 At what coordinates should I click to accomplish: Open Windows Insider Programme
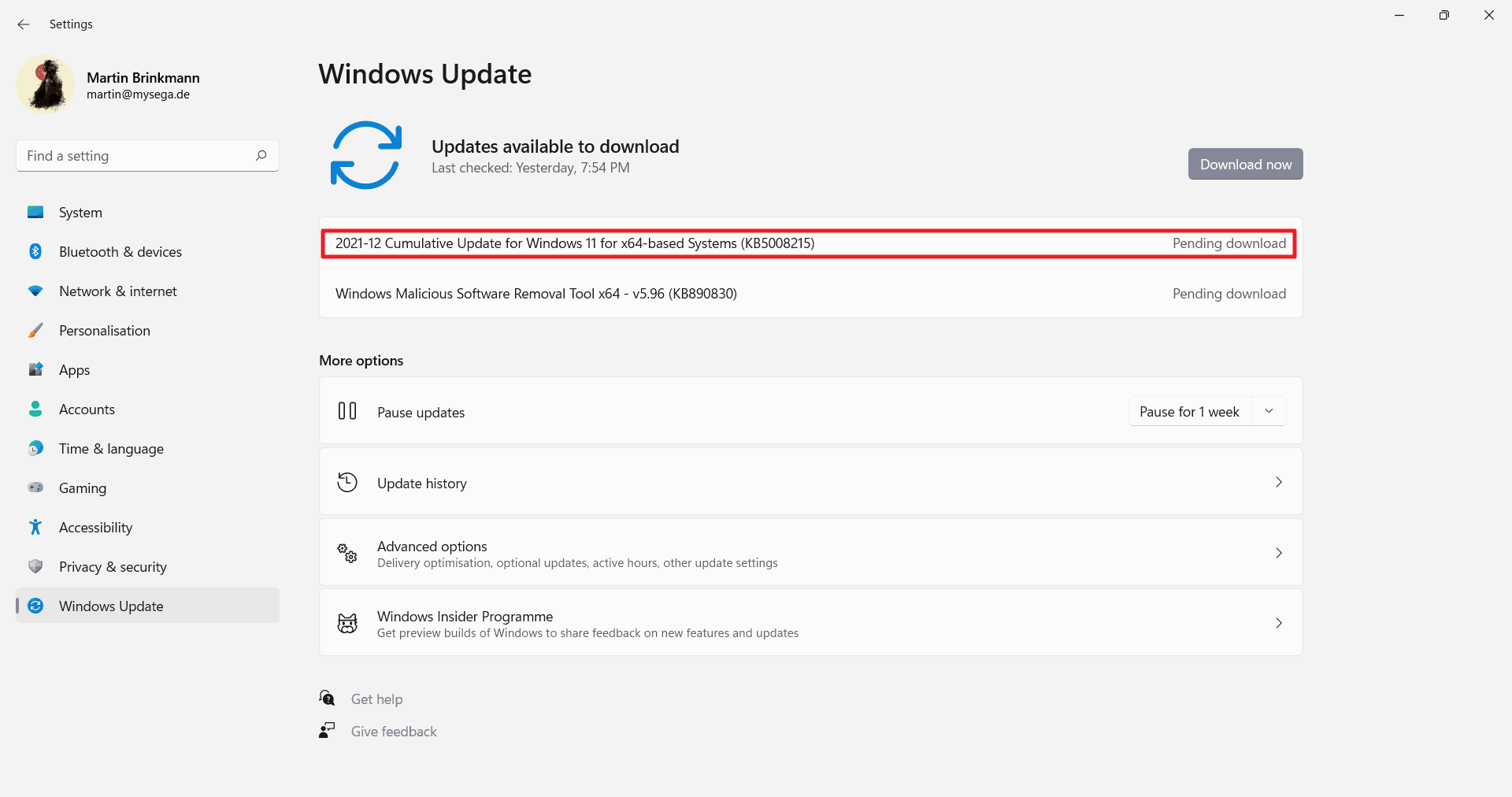[810, 622]
